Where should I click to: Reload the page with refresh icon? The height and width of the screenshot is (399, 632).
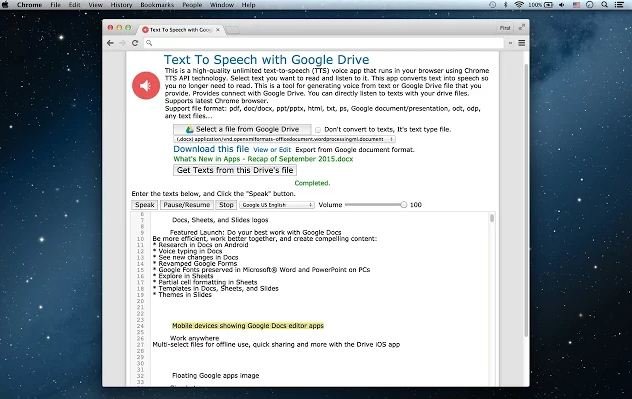coord(135,43)
